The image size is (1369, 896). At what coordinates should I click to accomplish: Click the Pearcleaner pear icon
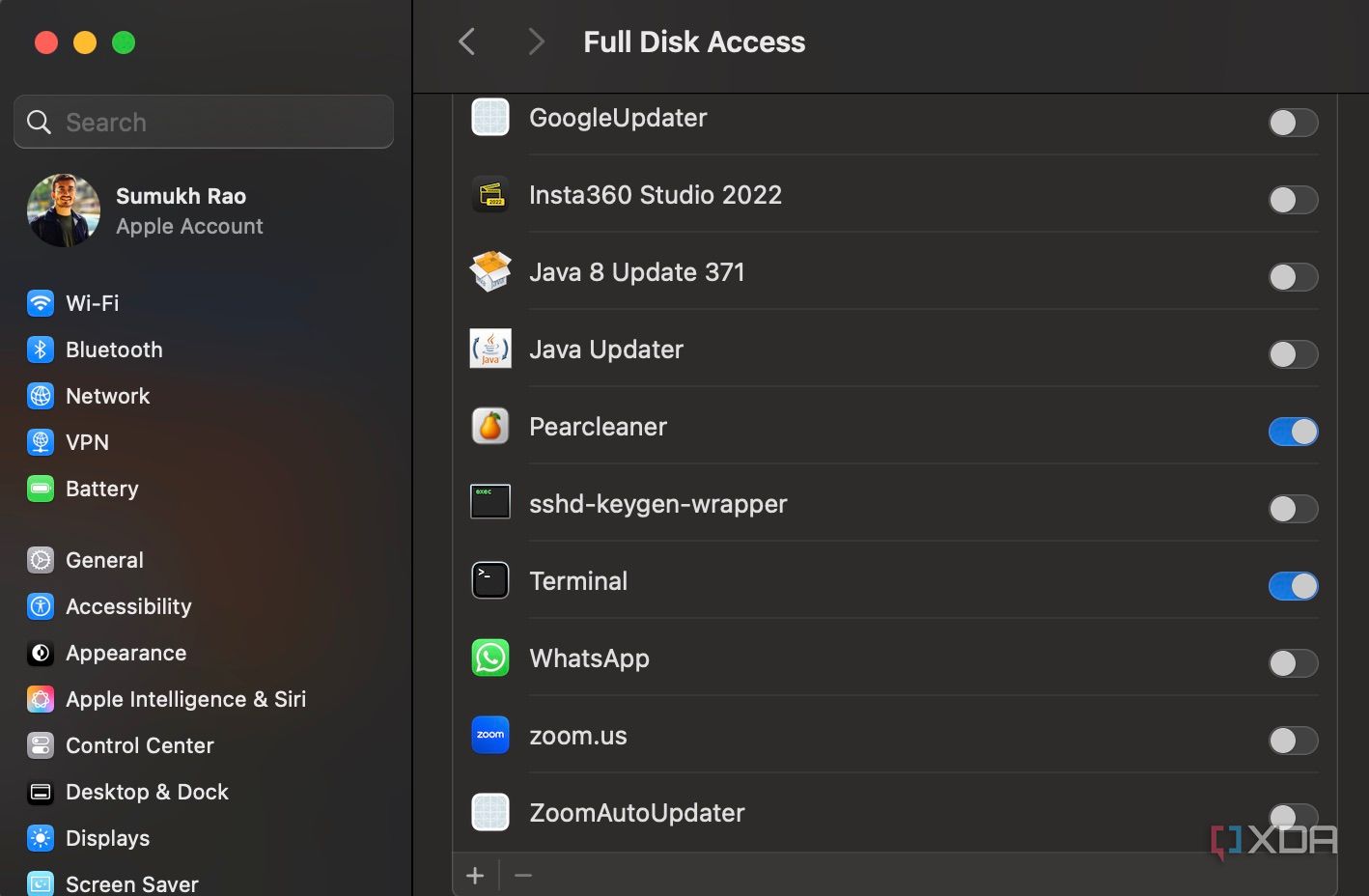click(490, 427)
